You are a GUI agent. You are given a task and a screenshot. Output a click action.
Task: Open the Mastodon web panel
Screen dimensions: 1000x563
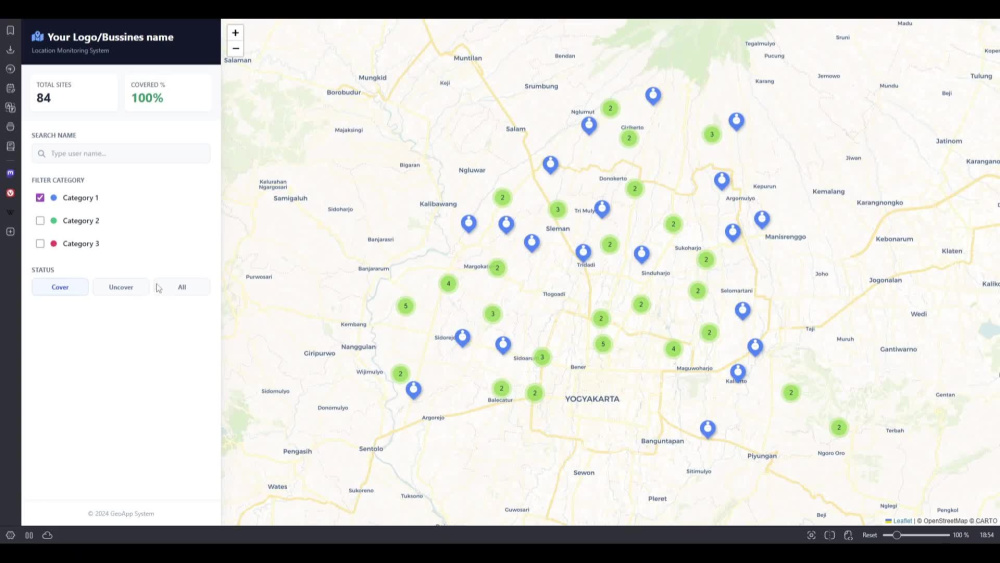pos(10,173)
